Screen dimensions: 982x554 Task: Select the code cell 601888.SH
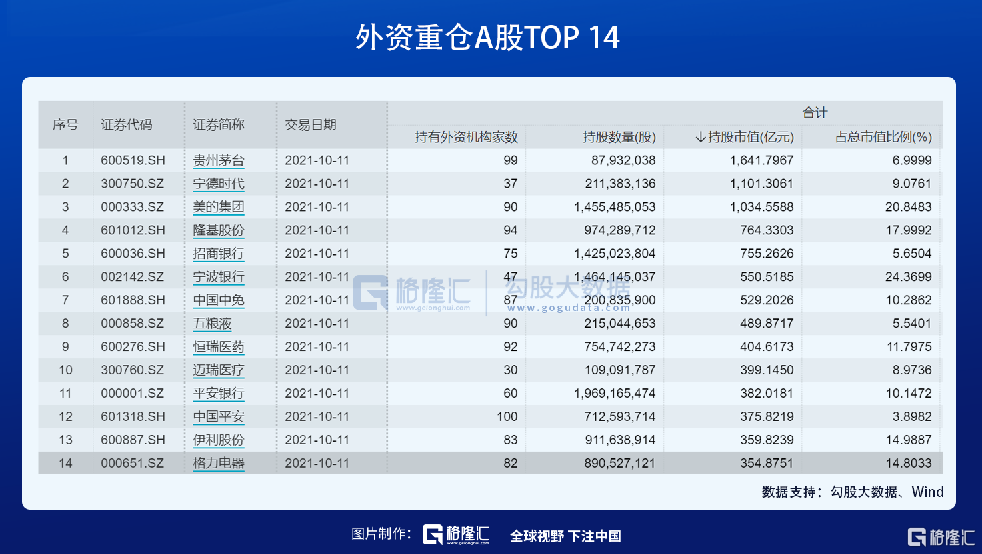tap(133, 300)
